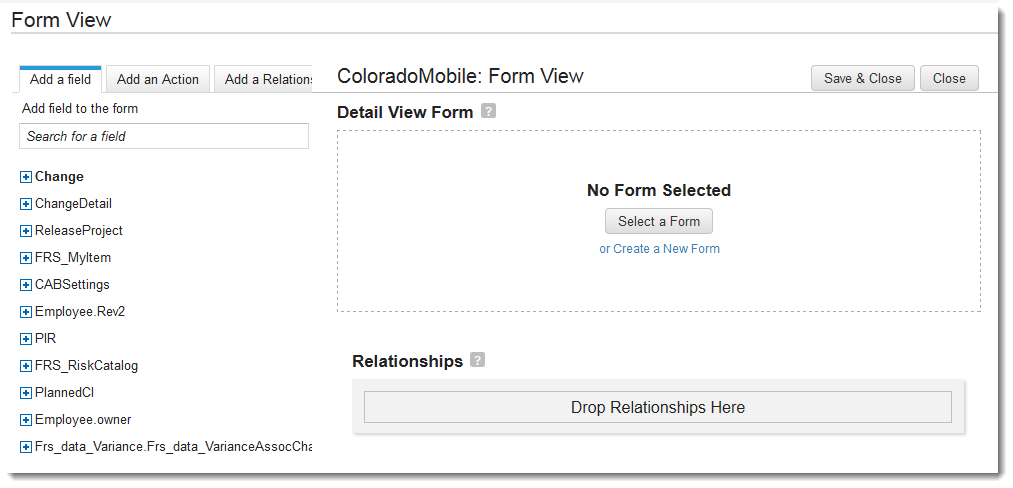
Task: Expand the ChangeDetail node
Action: (26, 204)
